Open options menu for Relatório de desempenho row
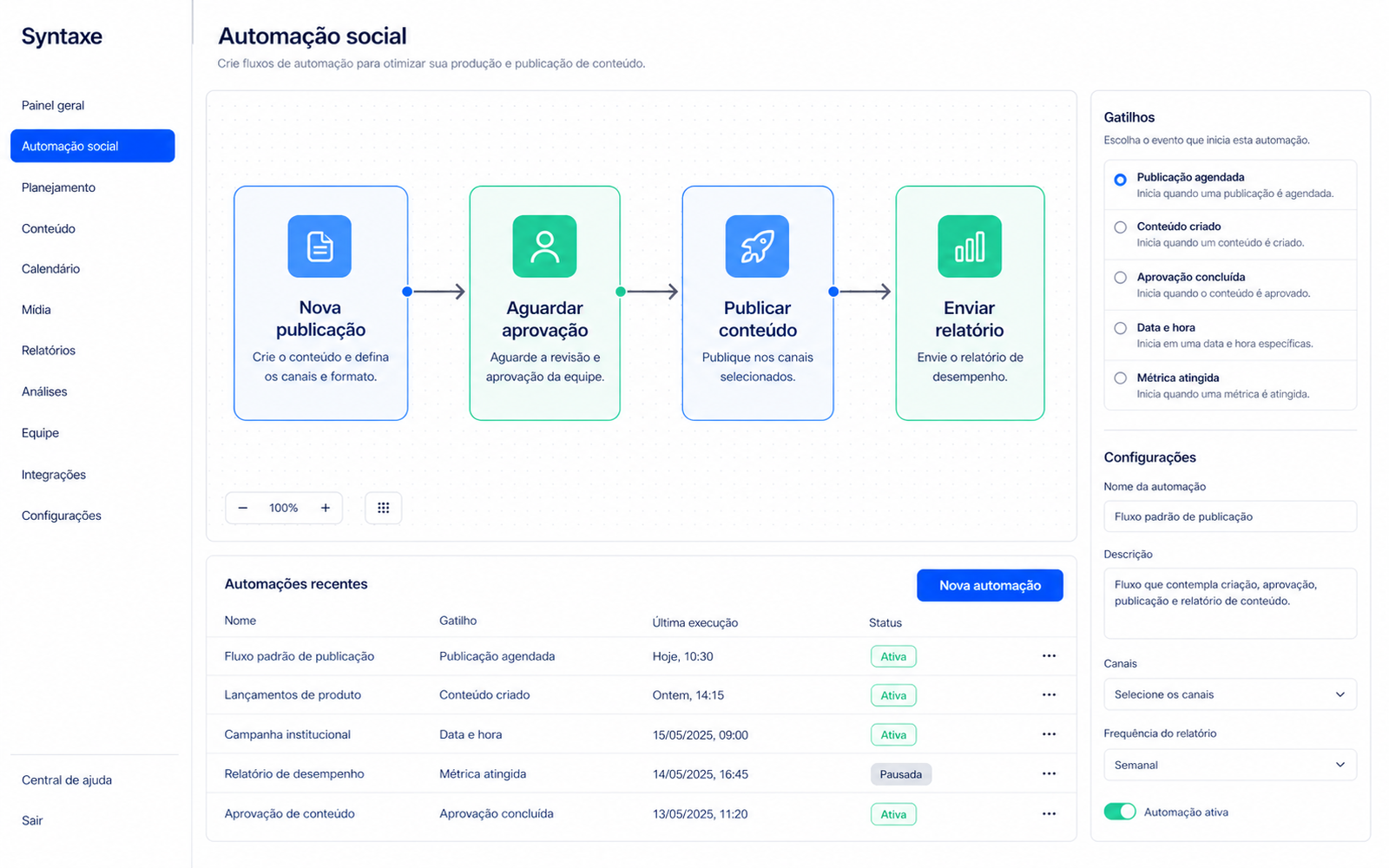The height and width of the screenshot is (868, 1389). point(1049,773)
